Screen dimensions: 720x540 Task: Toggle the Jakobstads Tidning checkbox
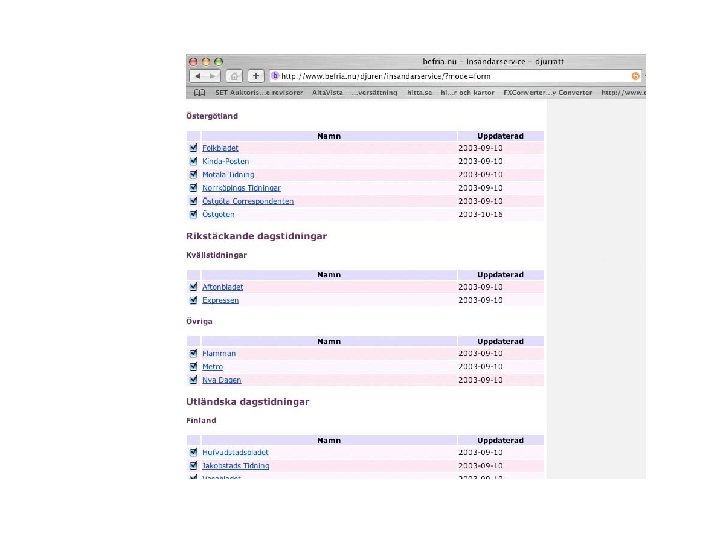click(193, 466)
